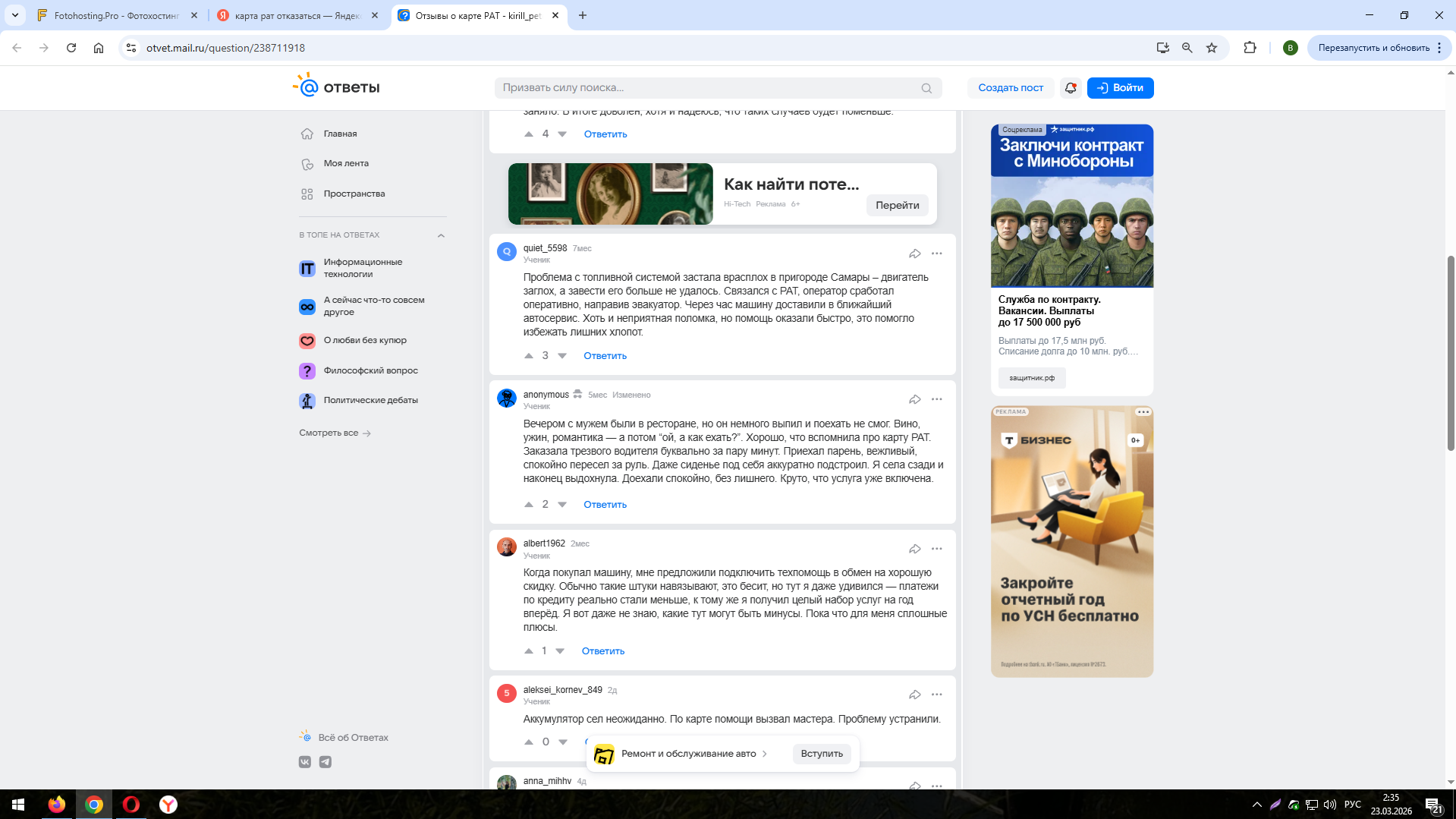Click the 'Создать пост' button
1456x819 pixels.
pyautogui.click(x=1010, y=88)
